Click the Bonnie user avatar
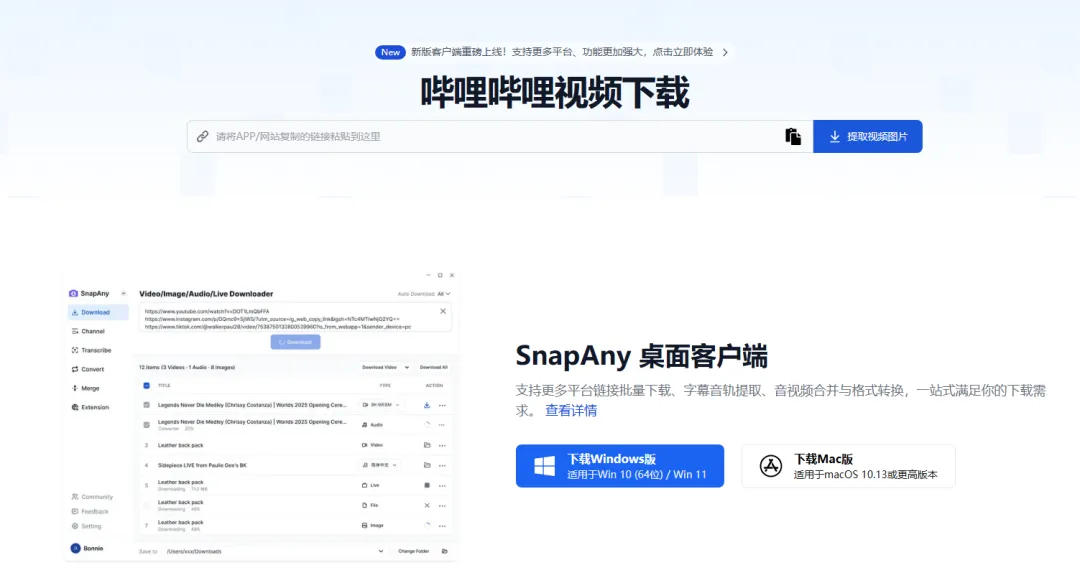This screenshot has height=578, width=1080. click(75, 548)
